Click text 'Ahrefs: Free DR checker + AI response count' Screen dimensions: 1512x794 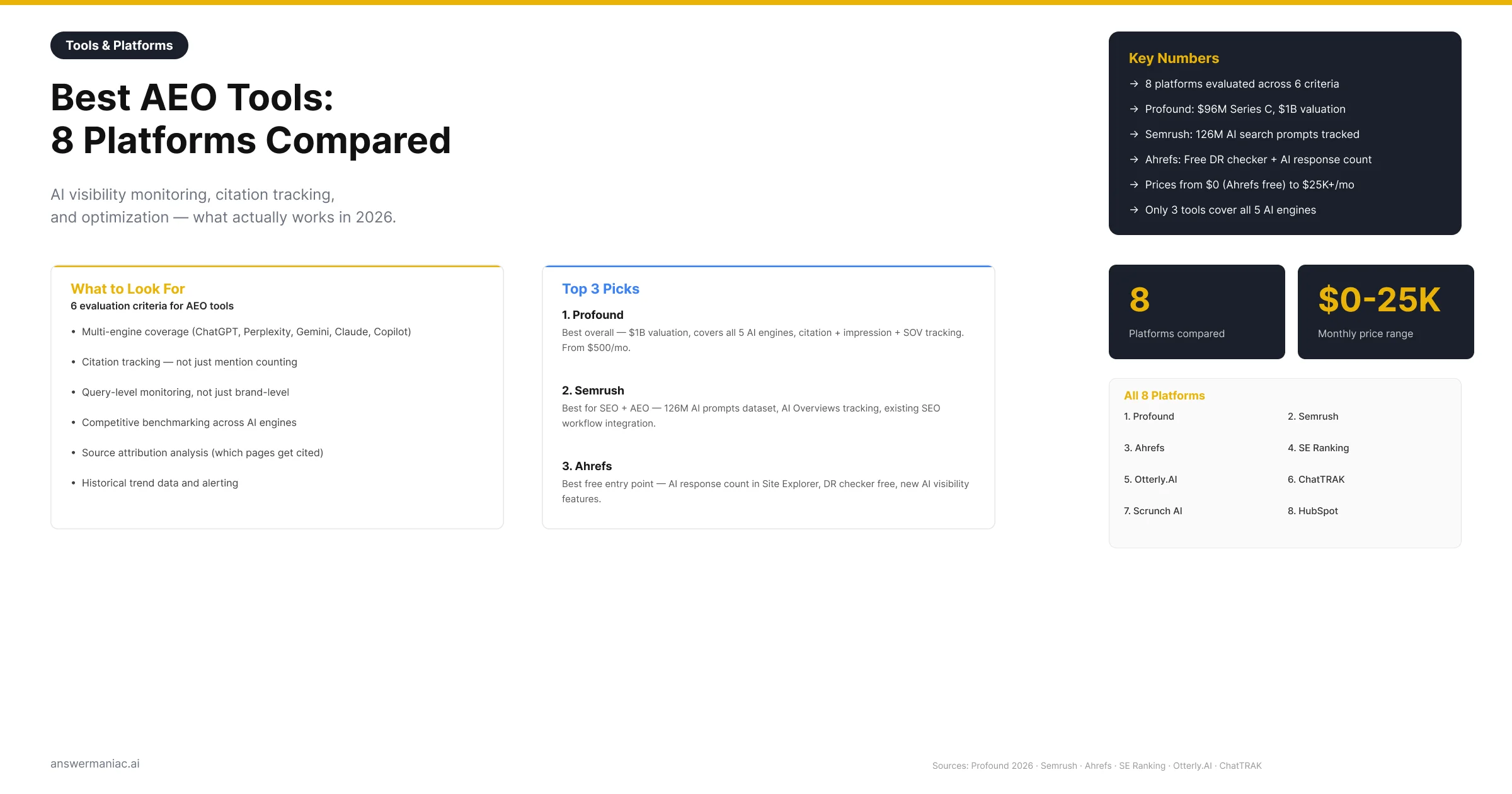1258,159
